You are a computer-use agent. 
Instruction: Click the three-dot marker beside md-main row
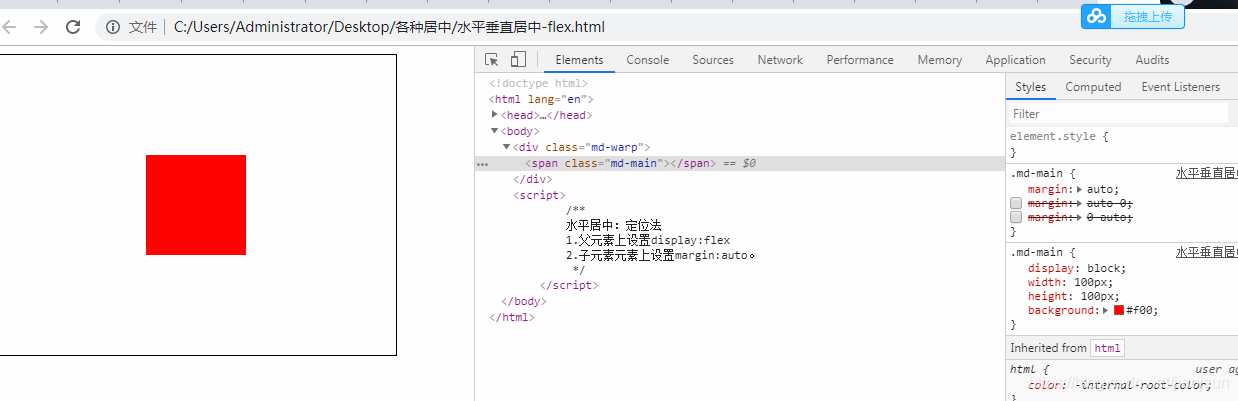point(483,163)
